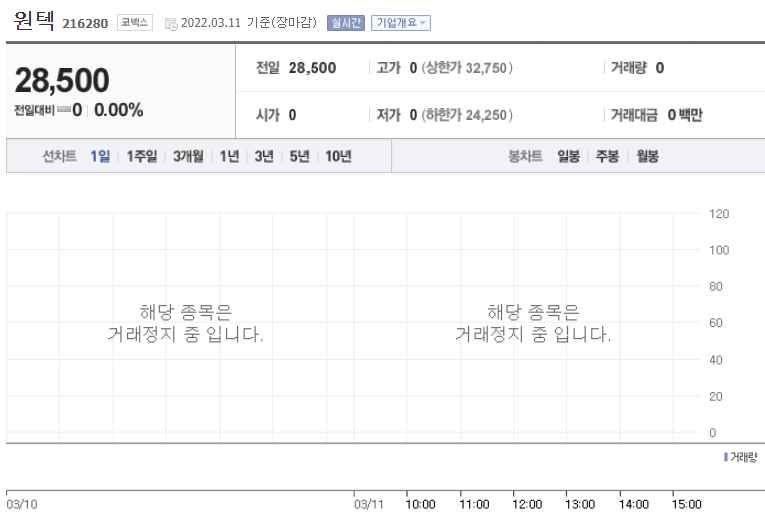Switch to 월봉 candle chart
Viewport: 765px width, 526px height.
coord(647,156)
